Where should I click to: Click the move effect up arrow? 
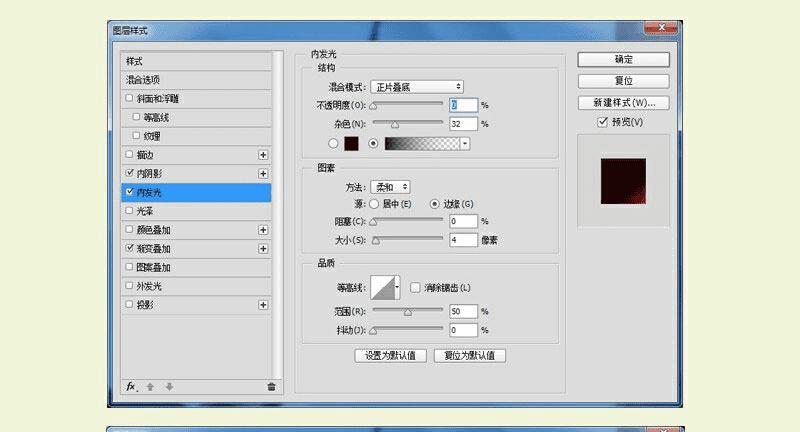click(x=150, y=387)
